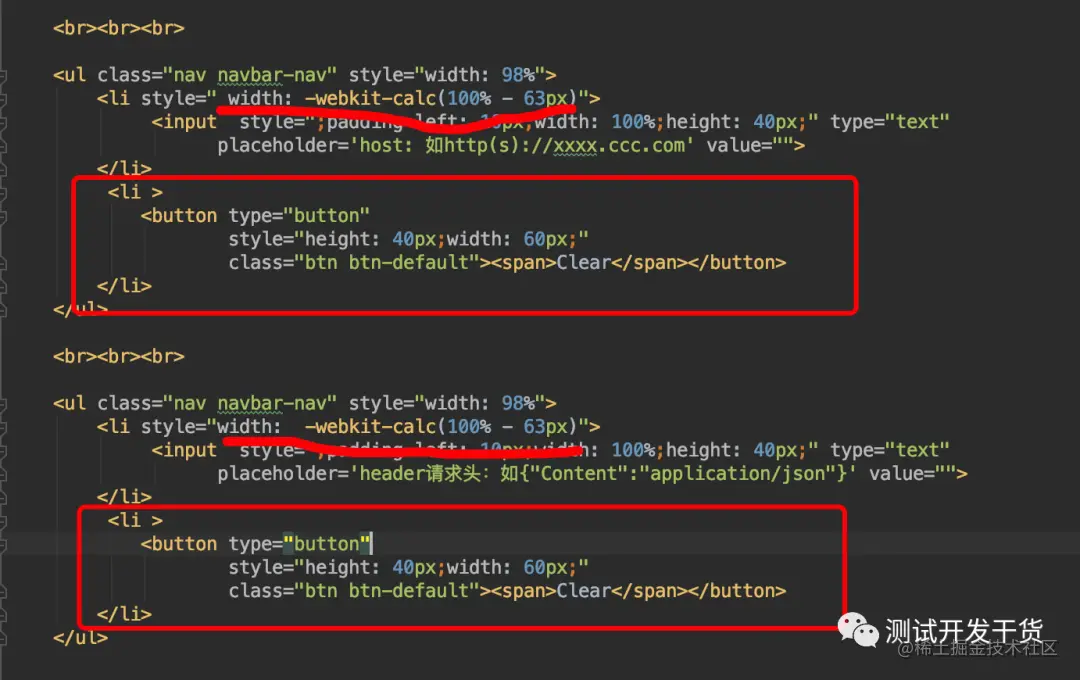Click the <input tag above the host placeholder

[185, 122]
